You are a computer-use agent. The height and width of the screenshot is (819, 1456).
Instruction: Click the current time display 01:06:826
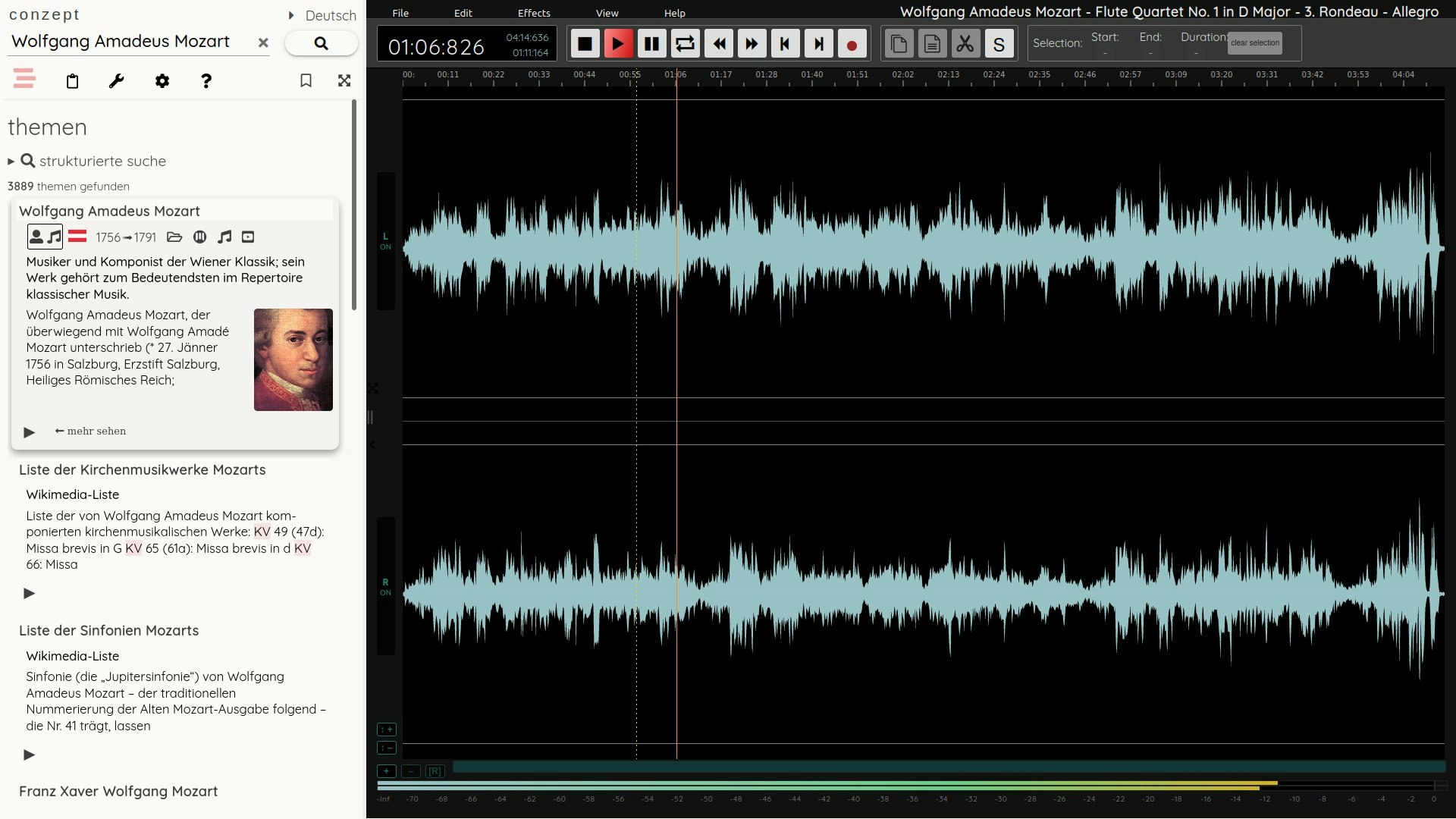click(436, 47)
